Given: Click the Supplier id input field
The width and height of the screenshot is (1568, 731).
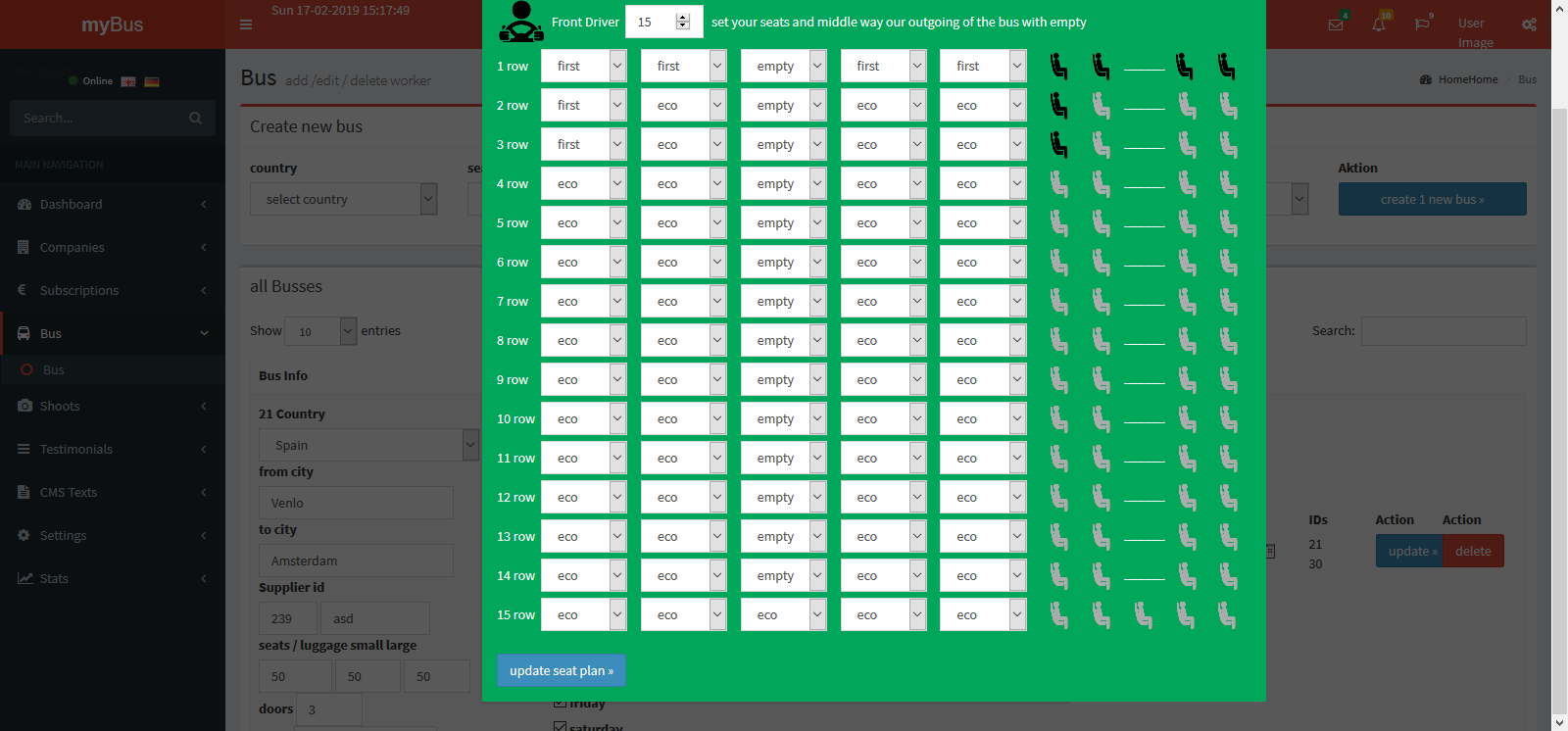Looking at the screenshot, I should pos(287,618).
